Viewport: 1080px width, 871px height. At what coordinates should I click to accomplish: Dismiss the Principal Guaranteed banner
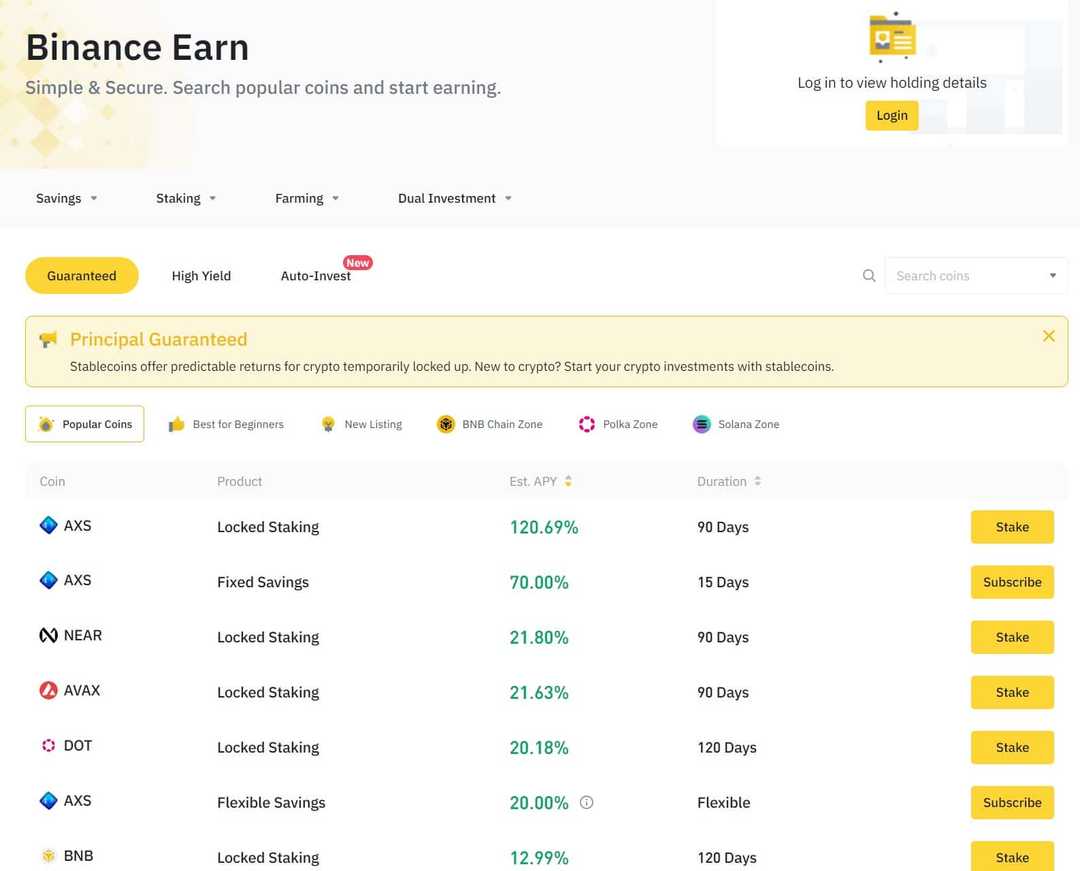pyautogui.click(x=1048, y=336)
